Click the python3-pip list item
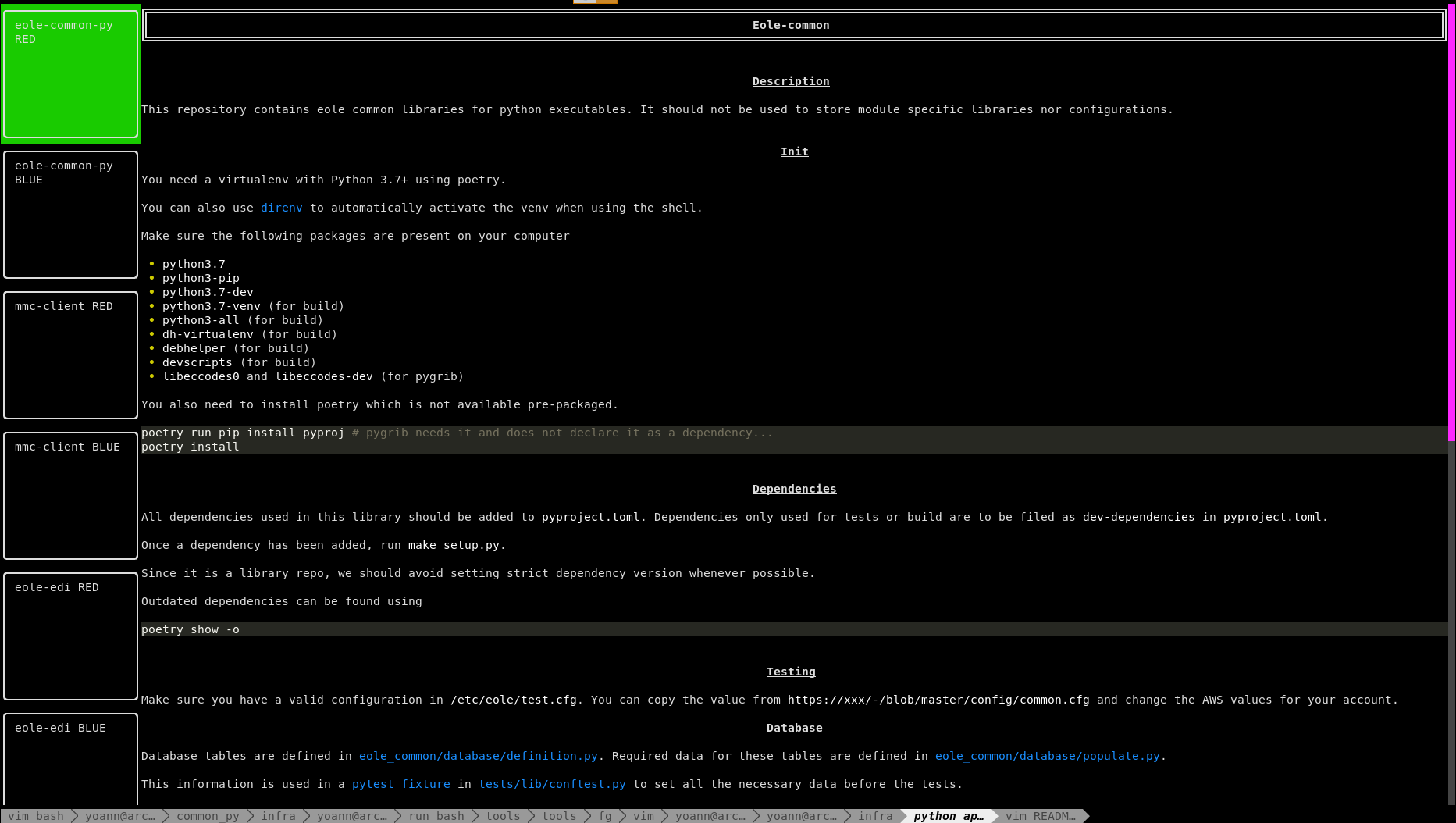The height and width of the screenshot is (823, 1456). click(201, 278)
